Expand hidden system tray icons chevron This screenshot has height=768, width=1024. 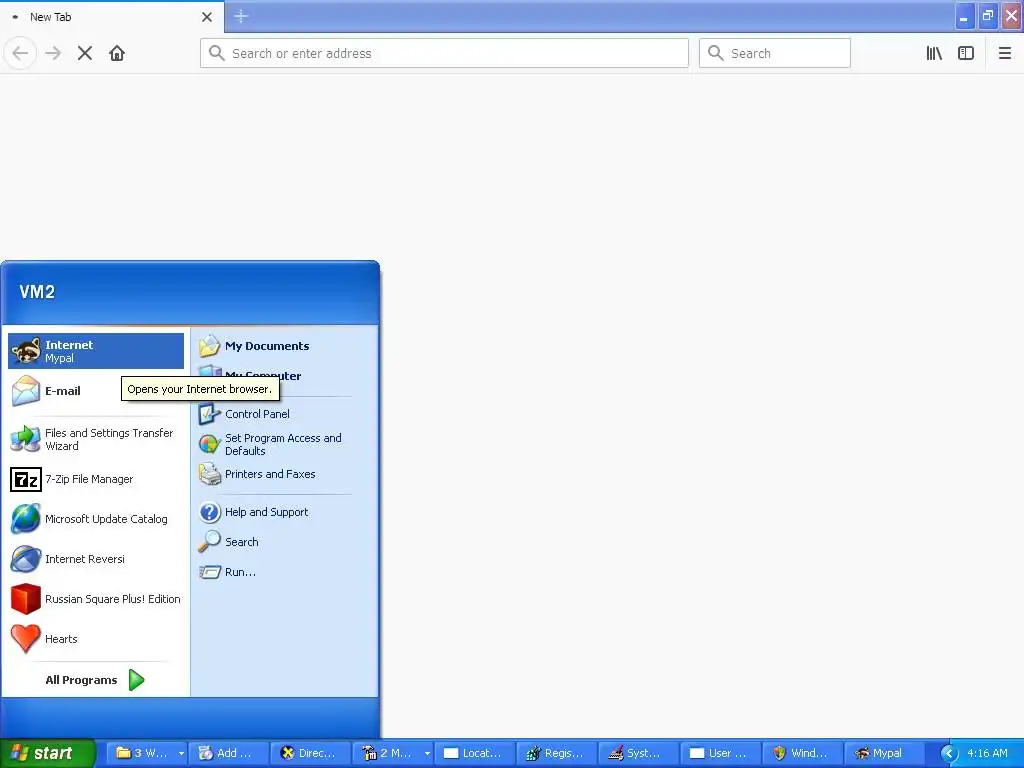tap(948, 754)
